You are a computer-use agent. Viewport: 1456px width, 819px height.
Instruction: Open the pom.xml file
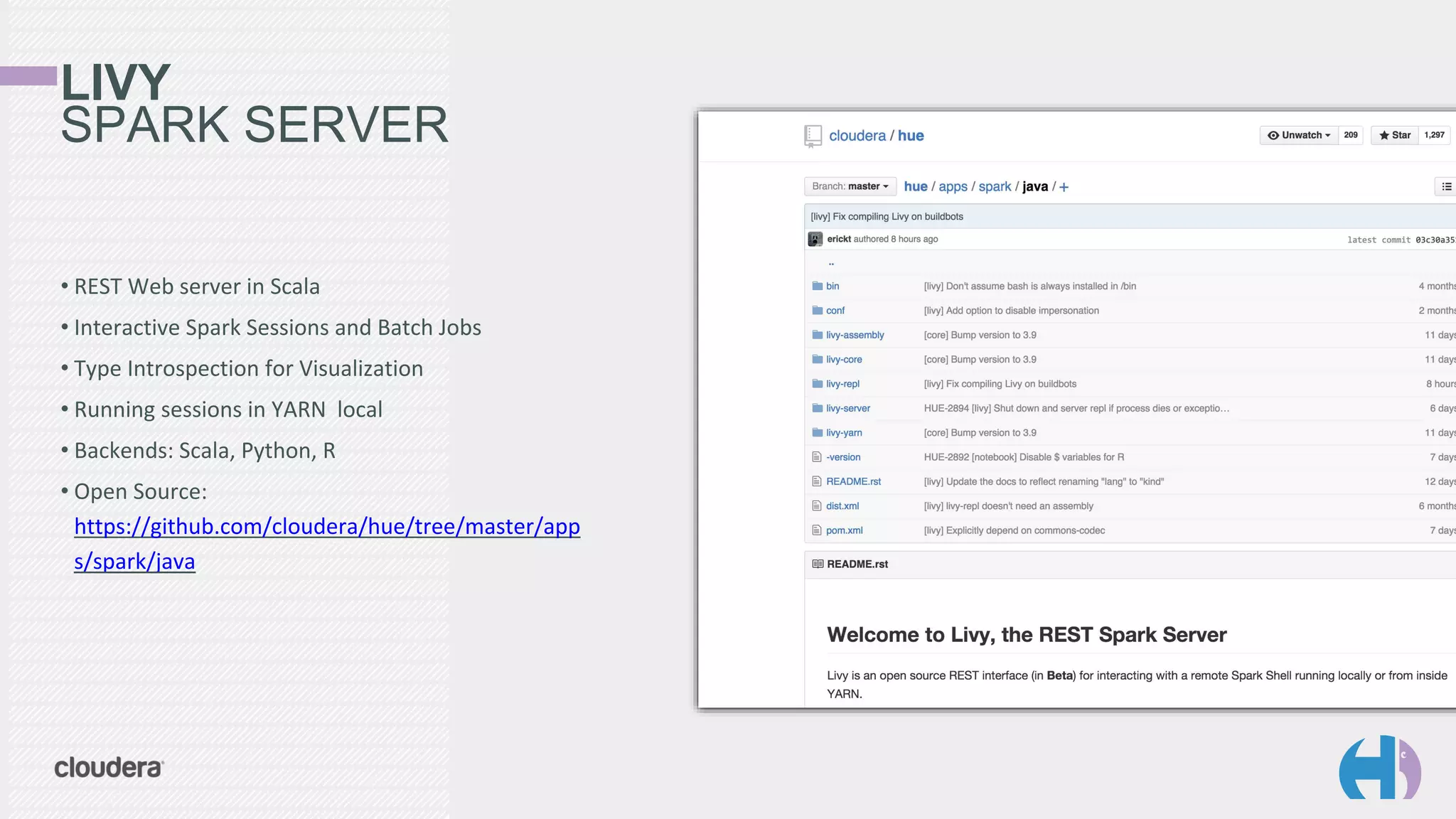coord(844,530)
